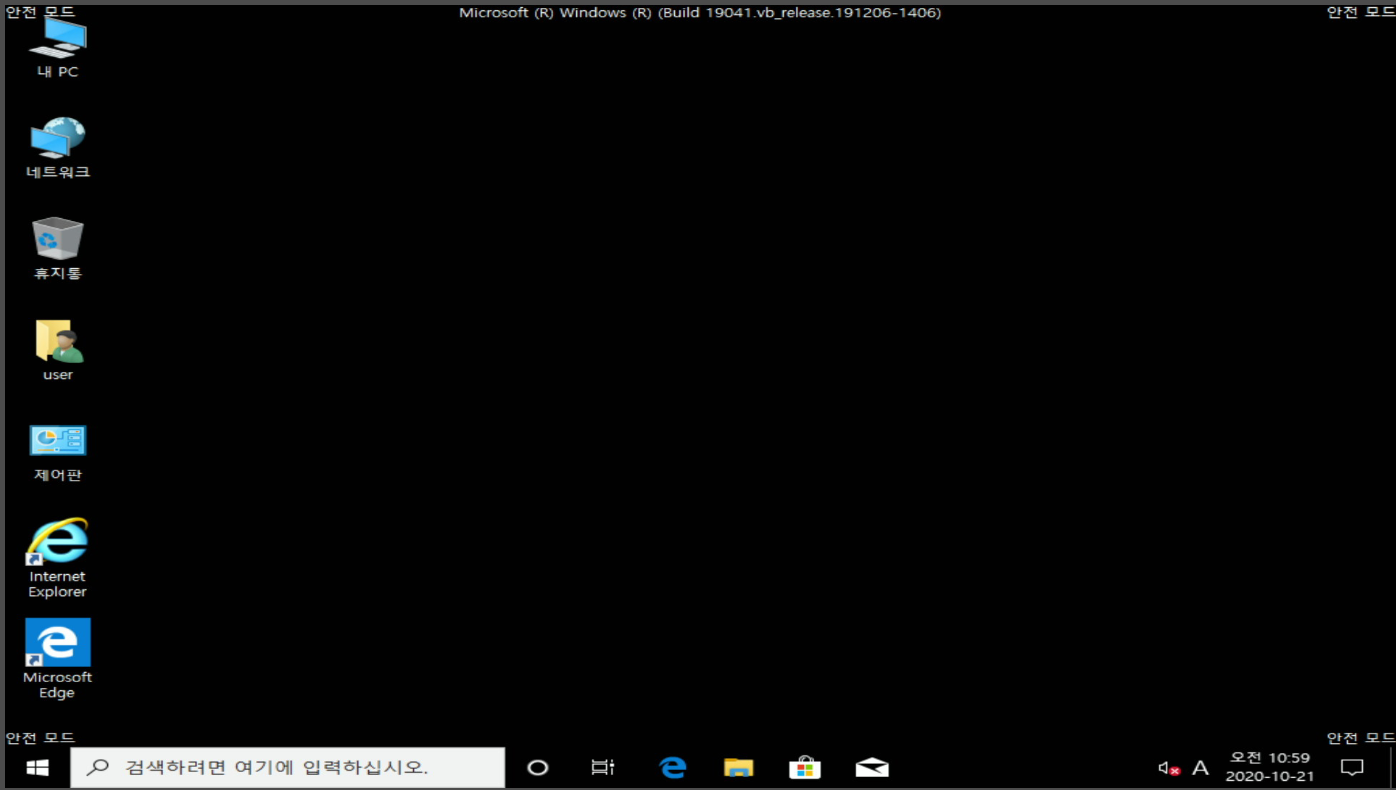The image size is (1396, 790).
Task: Open Microsoft Store from the taskbar
Action: 805,768
